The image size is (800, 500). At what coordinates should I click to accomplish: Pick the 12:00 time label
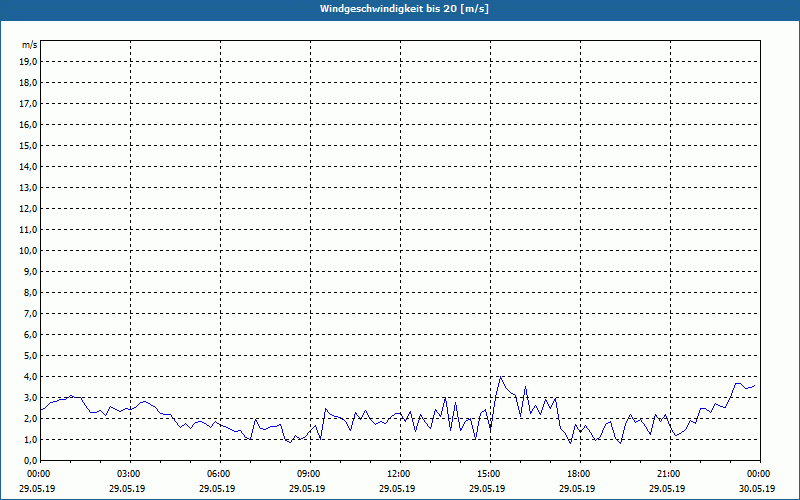click(401, 474)
